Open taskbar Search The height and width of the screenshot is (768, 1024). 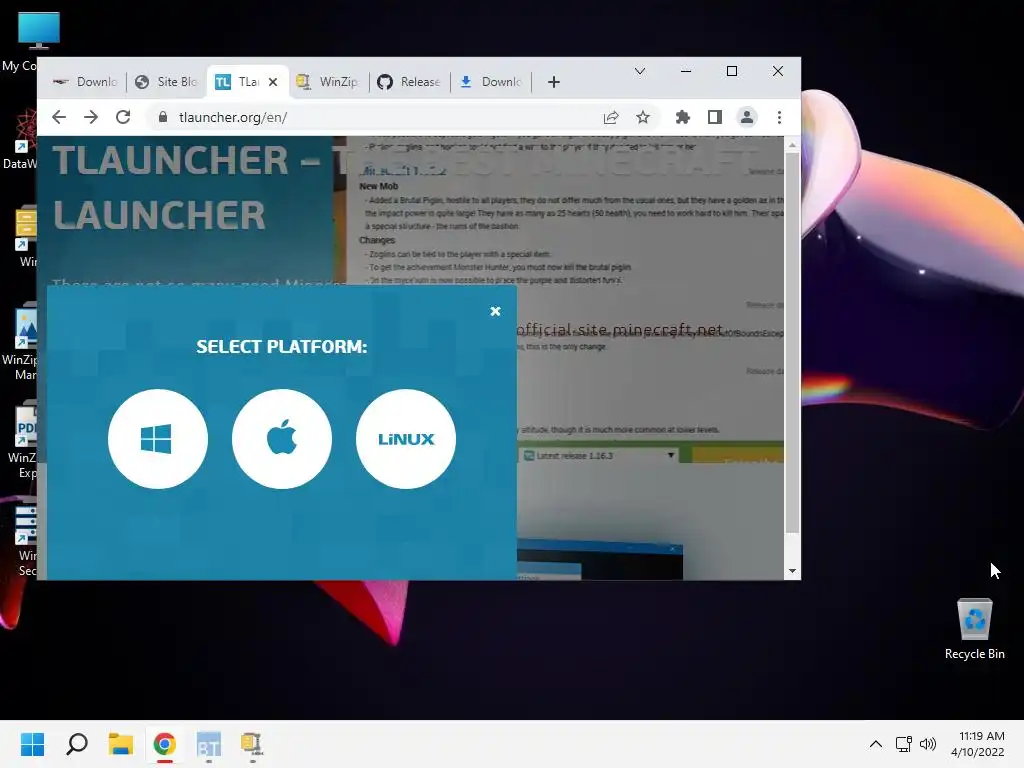76,744
